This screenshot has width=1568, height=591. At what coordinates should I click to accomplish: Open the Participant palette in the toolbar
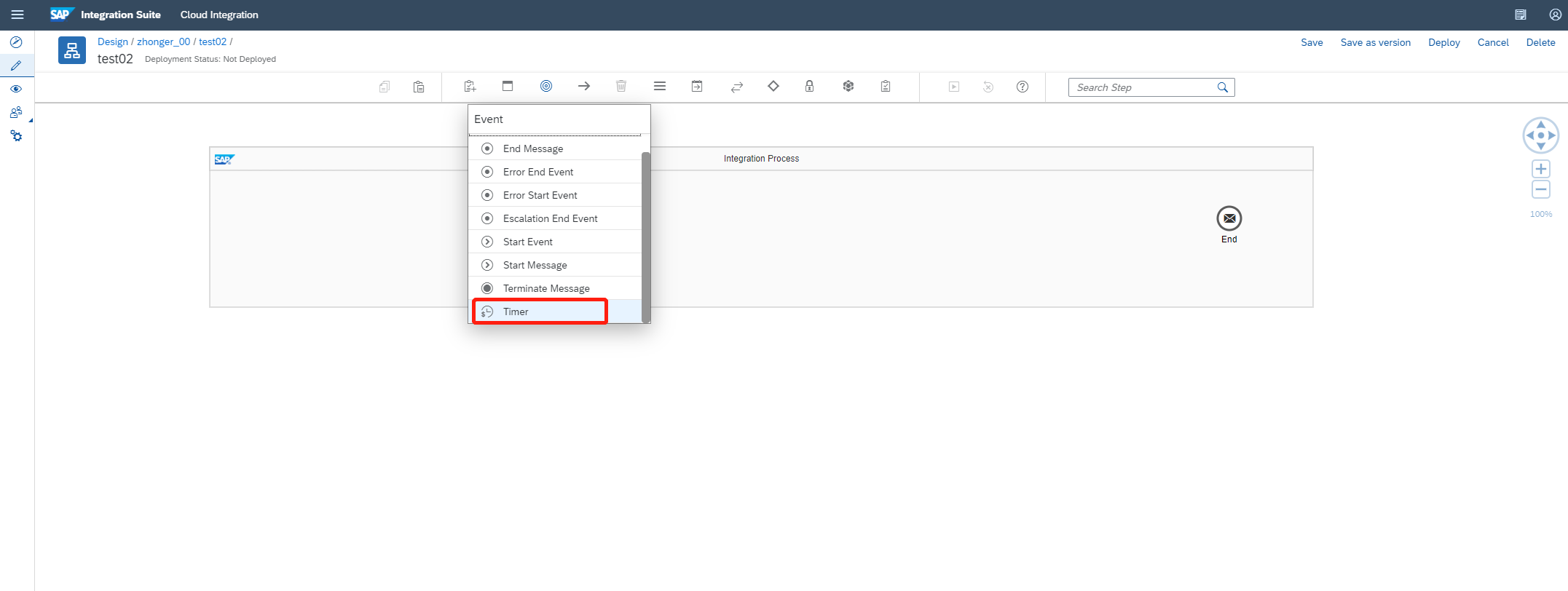(470, 87)
